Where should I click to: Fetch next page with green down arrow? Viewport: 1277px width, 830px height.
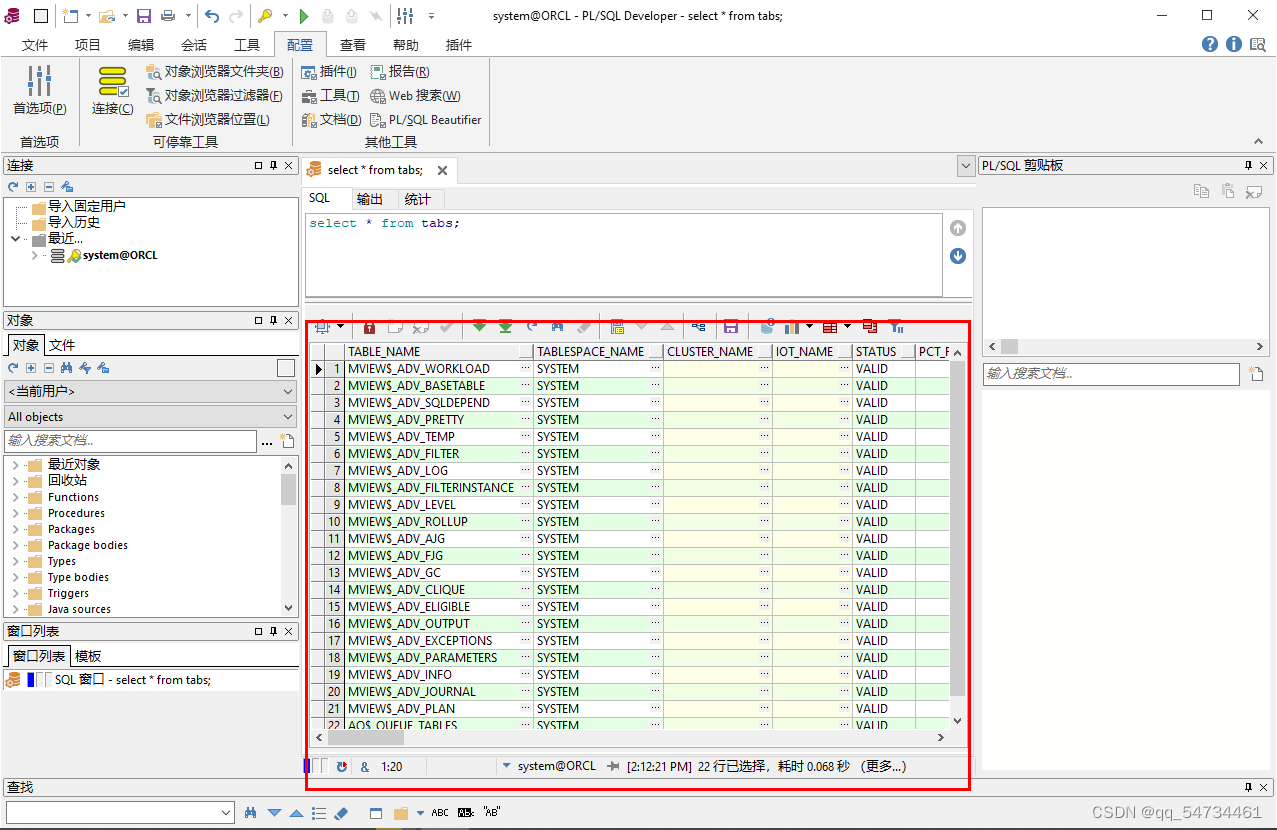480,327
